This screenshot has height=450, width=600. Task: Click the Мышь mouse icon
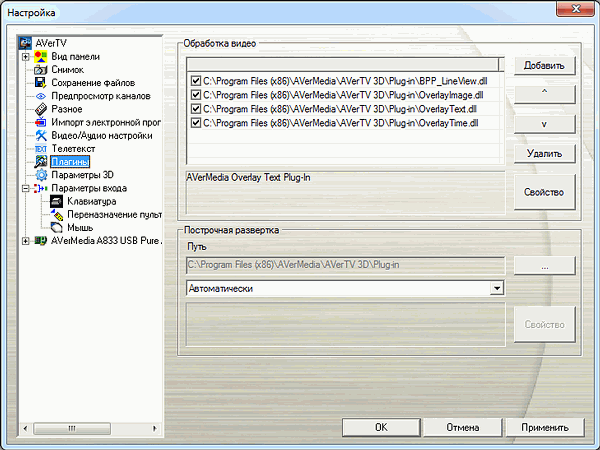pyautogui.click(x=57, y=228)
